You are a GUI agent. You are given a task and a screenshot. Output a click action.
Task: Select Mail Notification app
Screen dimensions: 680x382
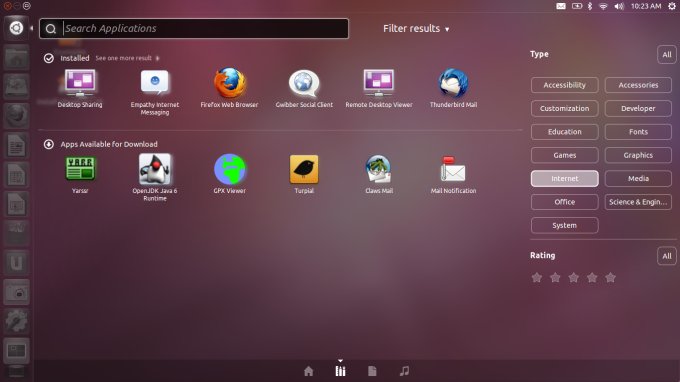453,174
